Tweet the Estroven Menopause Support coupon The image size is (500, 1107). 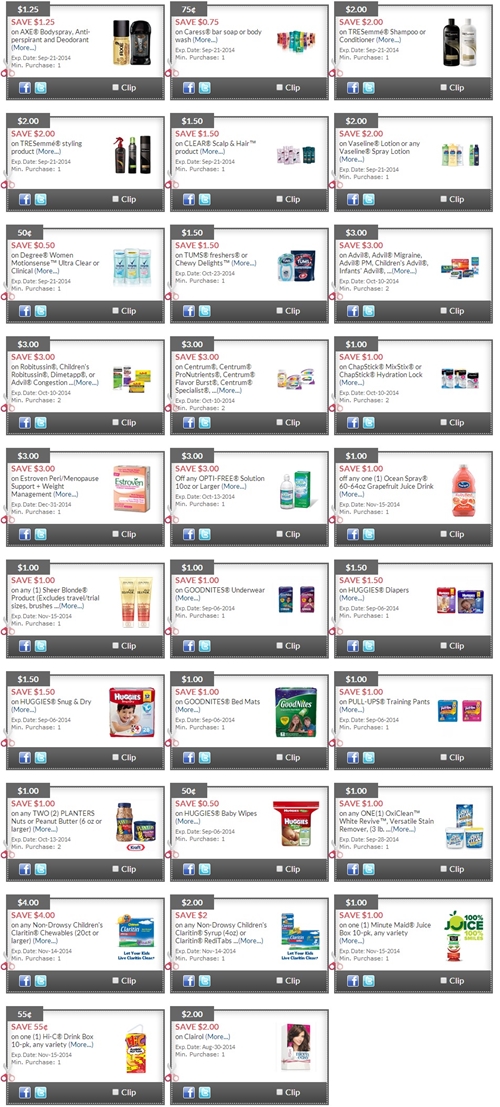point(40,534)
